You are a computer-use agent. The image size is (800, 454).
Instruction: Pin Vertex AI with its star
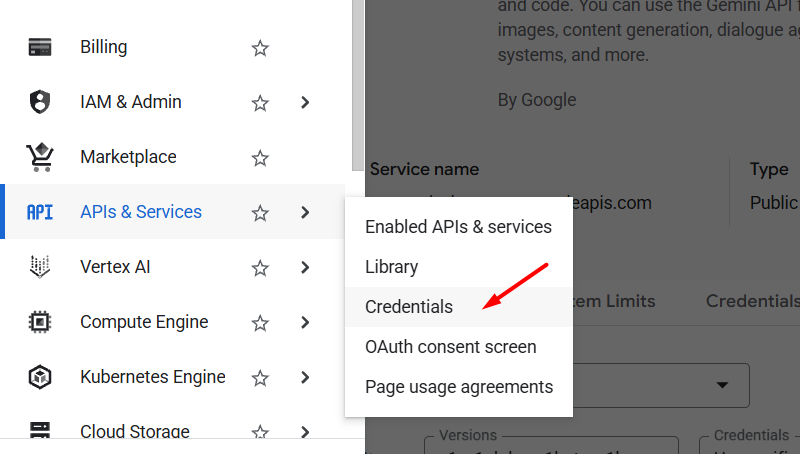[260, 268]
